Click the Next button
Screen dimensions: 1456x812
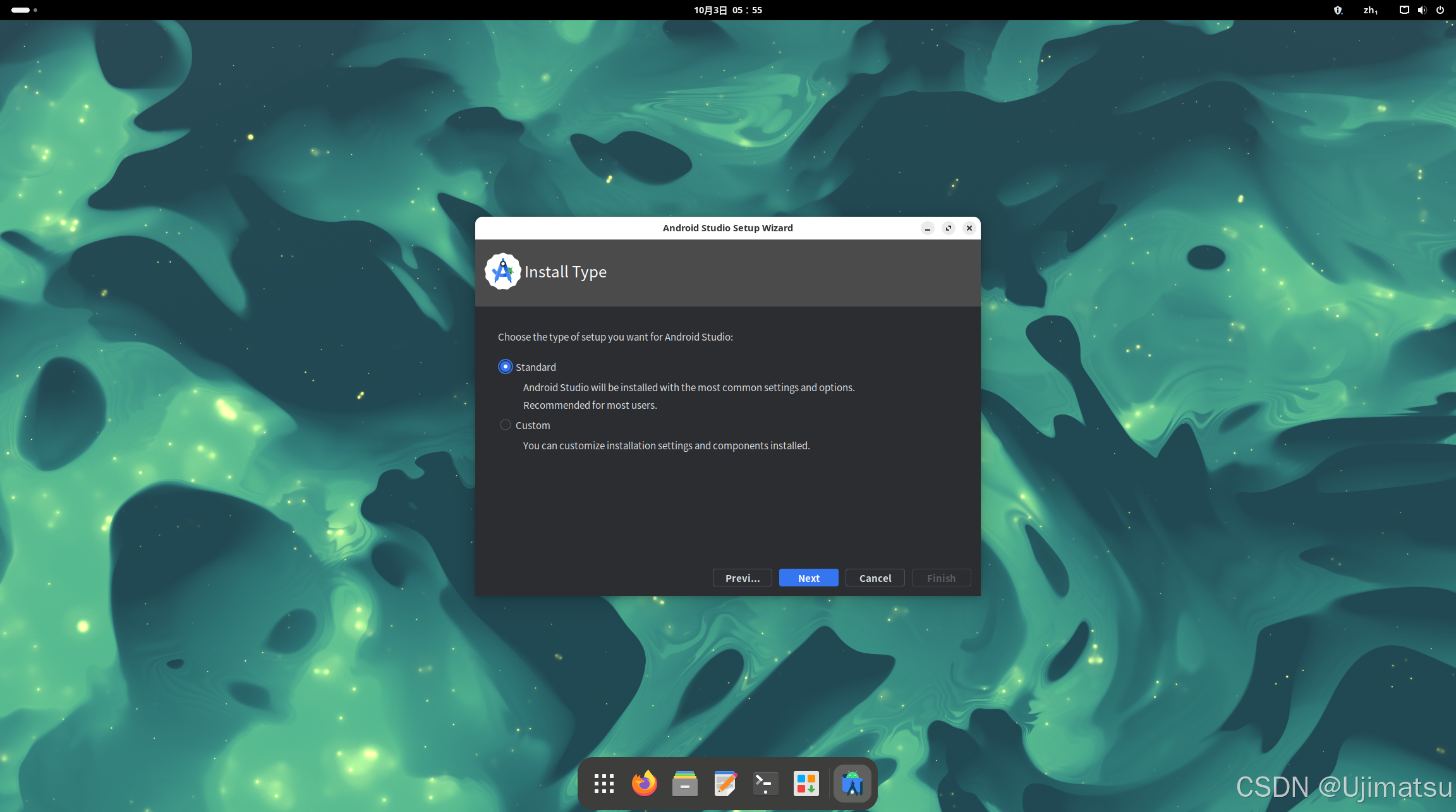click(x=808, y=578)
